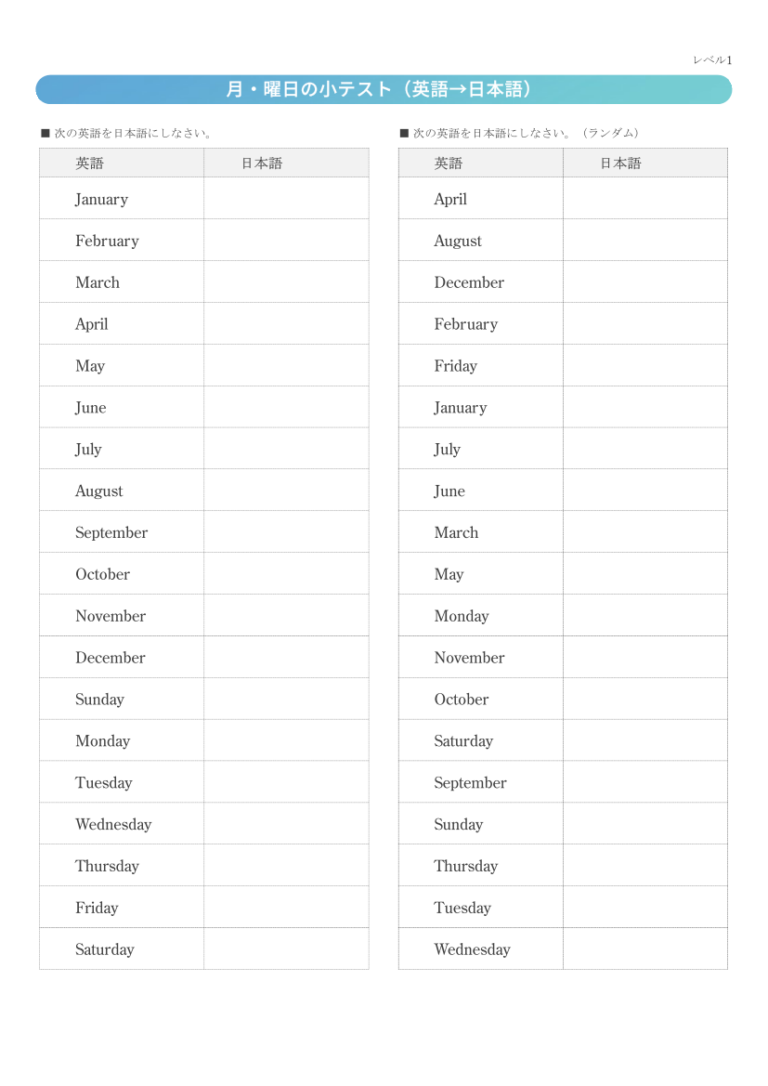Click the word Sunday in the ordered table

pos(100,700)
